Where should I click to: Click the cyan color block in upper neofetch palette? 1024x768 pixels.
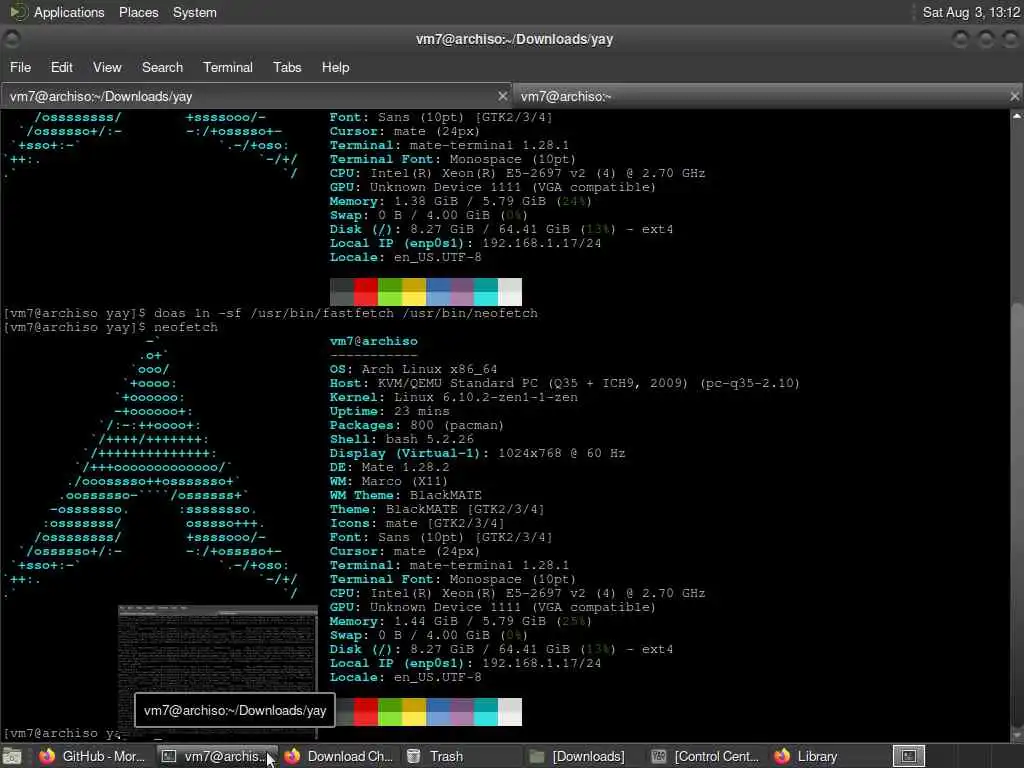pyautogui.click(x=485, y=292)
